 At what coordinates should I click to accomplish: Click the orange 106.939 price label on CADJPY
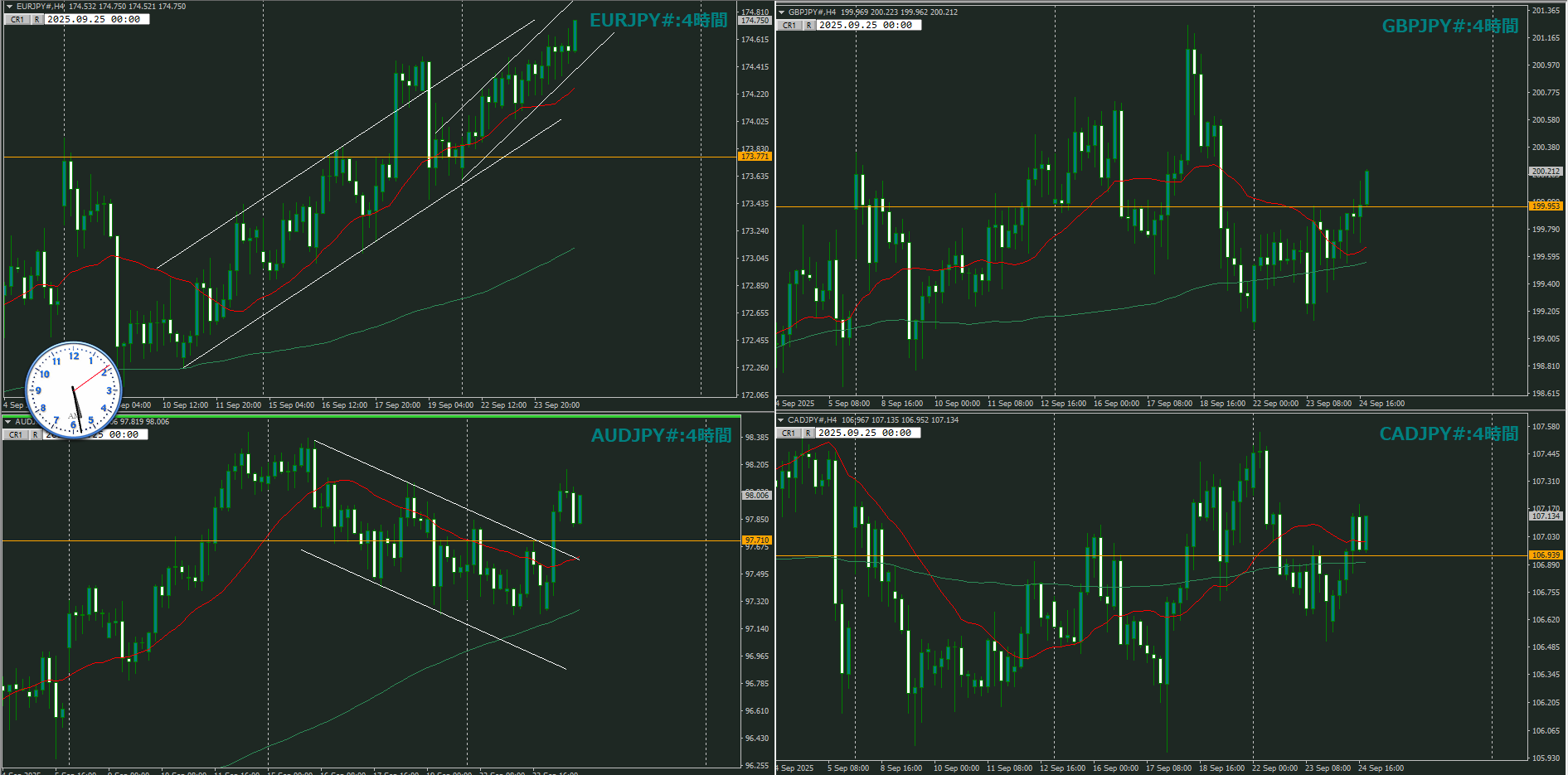pyautogui.click(x=1546, y=555)
